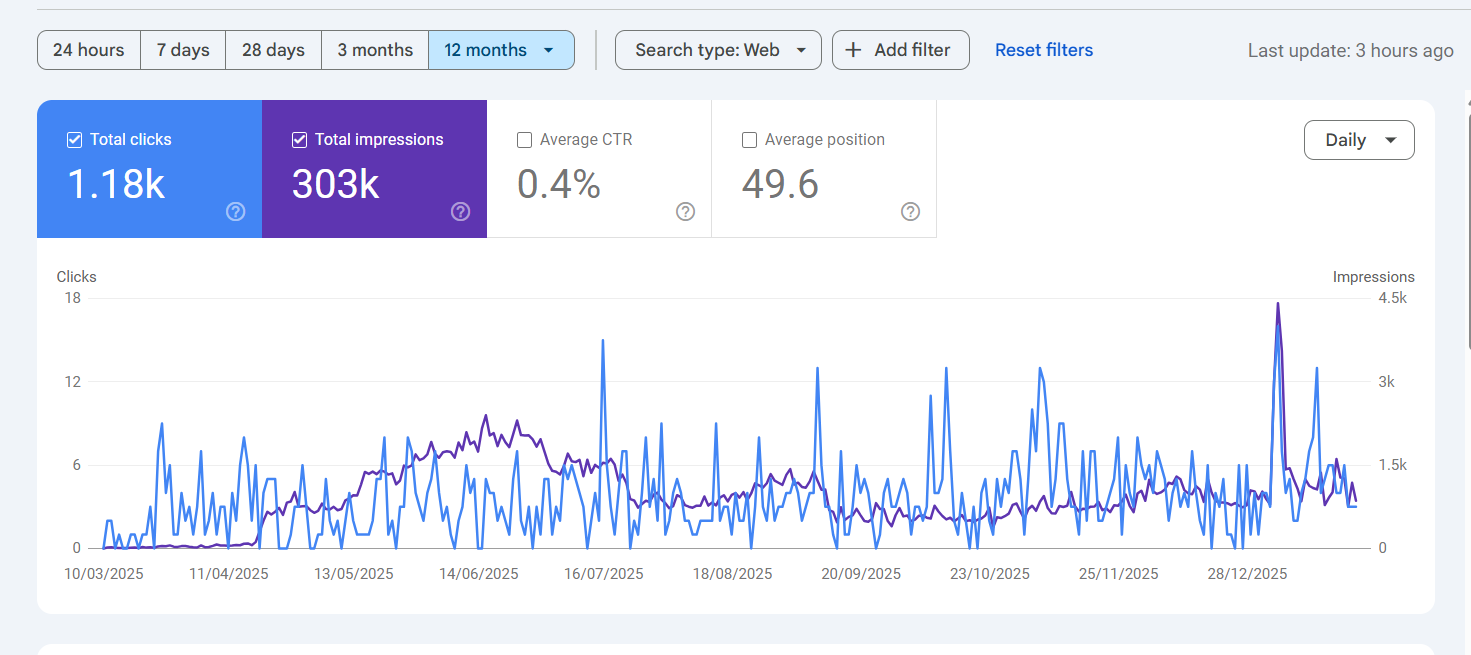
Task: Uncheck the Total impressions checkbox
Action: coord(299,140)
